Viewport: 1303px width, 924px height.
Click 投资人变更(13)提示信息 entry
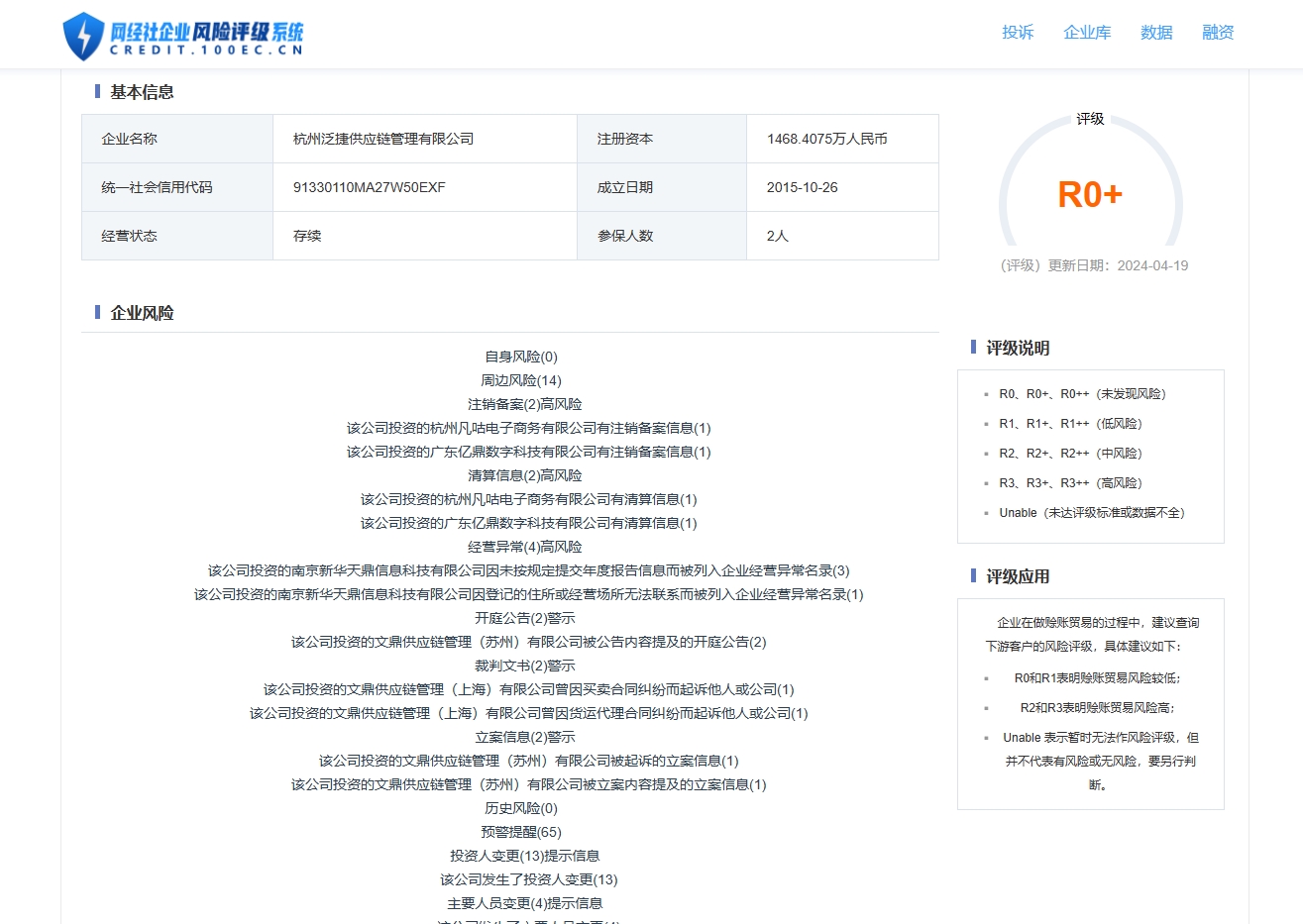[525, 856]
